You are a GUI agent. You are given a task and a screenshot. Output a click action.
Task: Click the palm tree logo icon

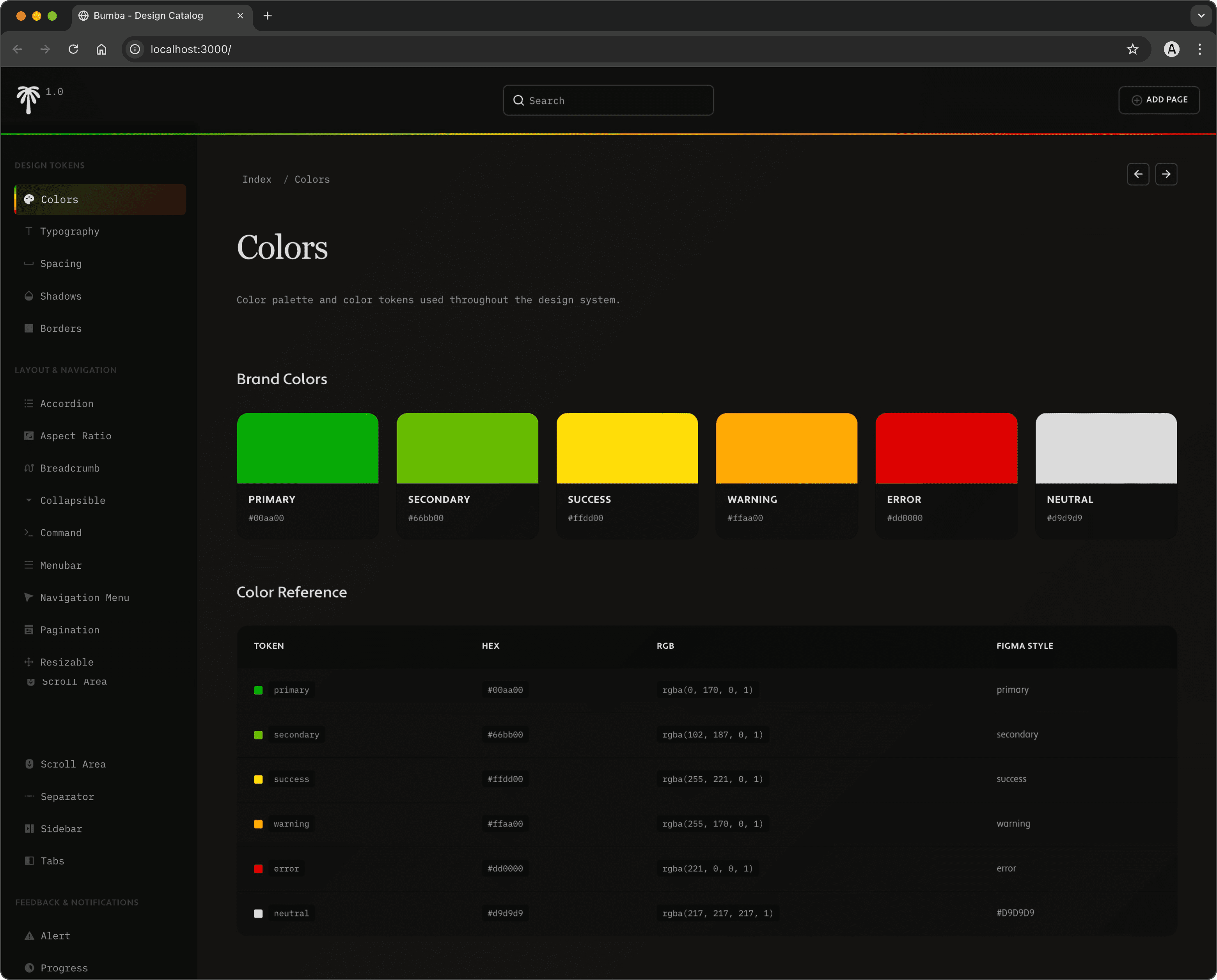coord(28,99)
